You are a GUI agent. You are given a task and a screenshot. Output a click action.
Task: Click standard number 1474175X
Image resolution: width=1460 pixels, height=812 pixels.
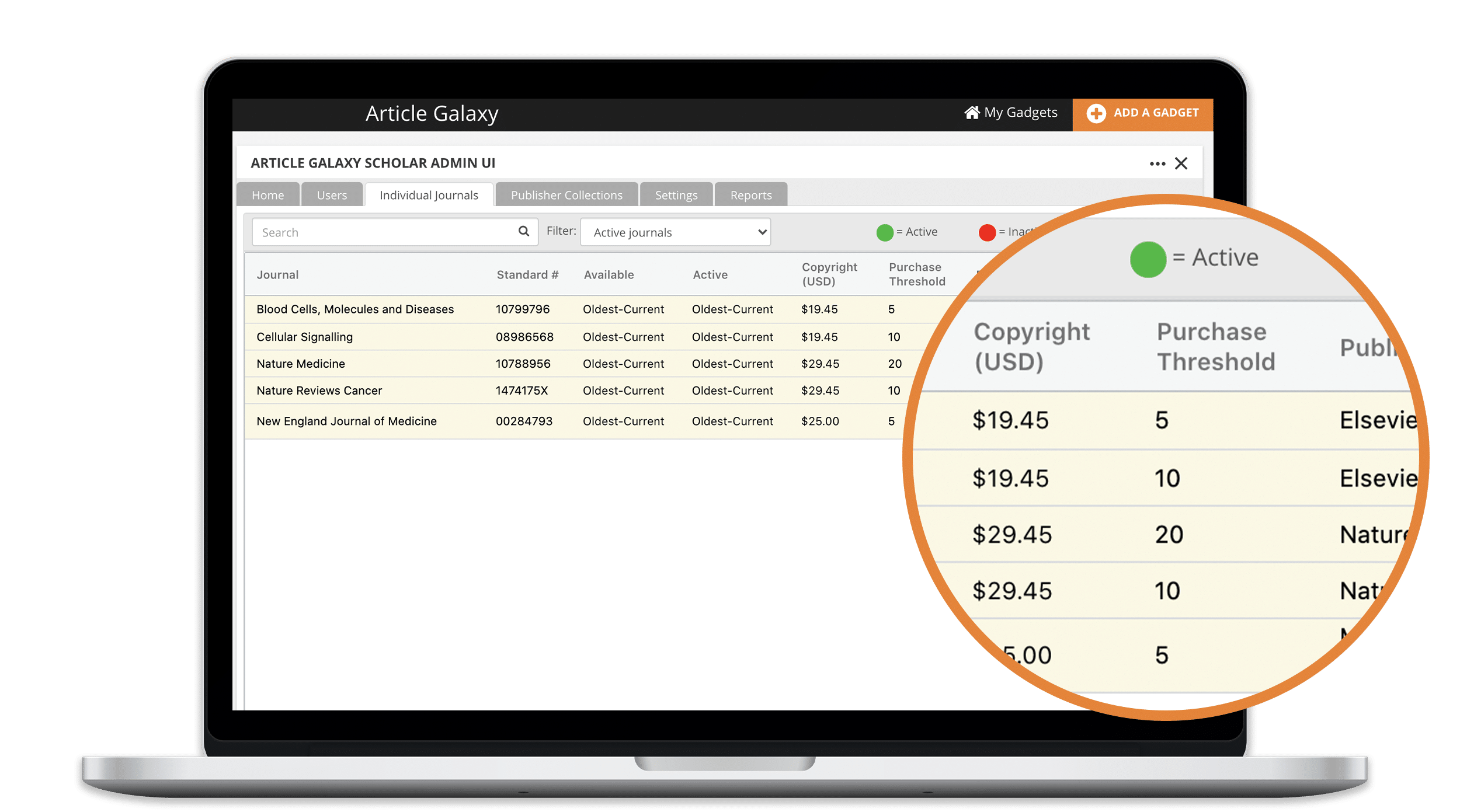522,391
